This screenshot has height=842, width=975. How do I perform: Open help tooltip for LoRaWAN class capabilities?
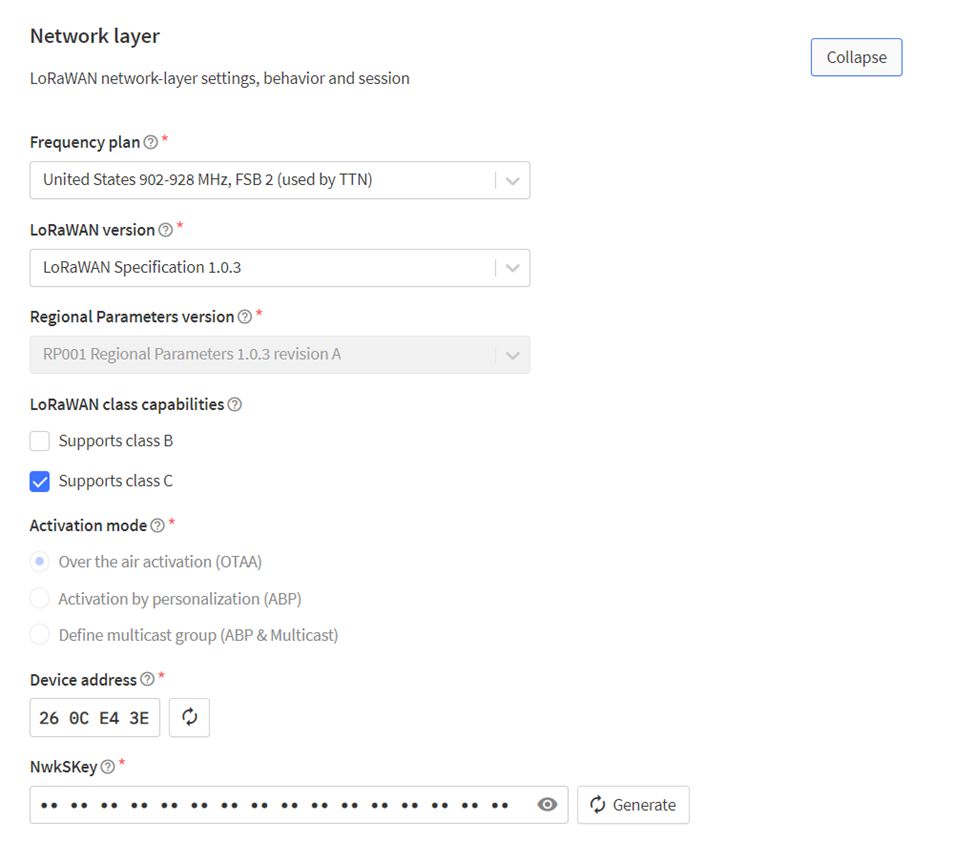(234, 405)
